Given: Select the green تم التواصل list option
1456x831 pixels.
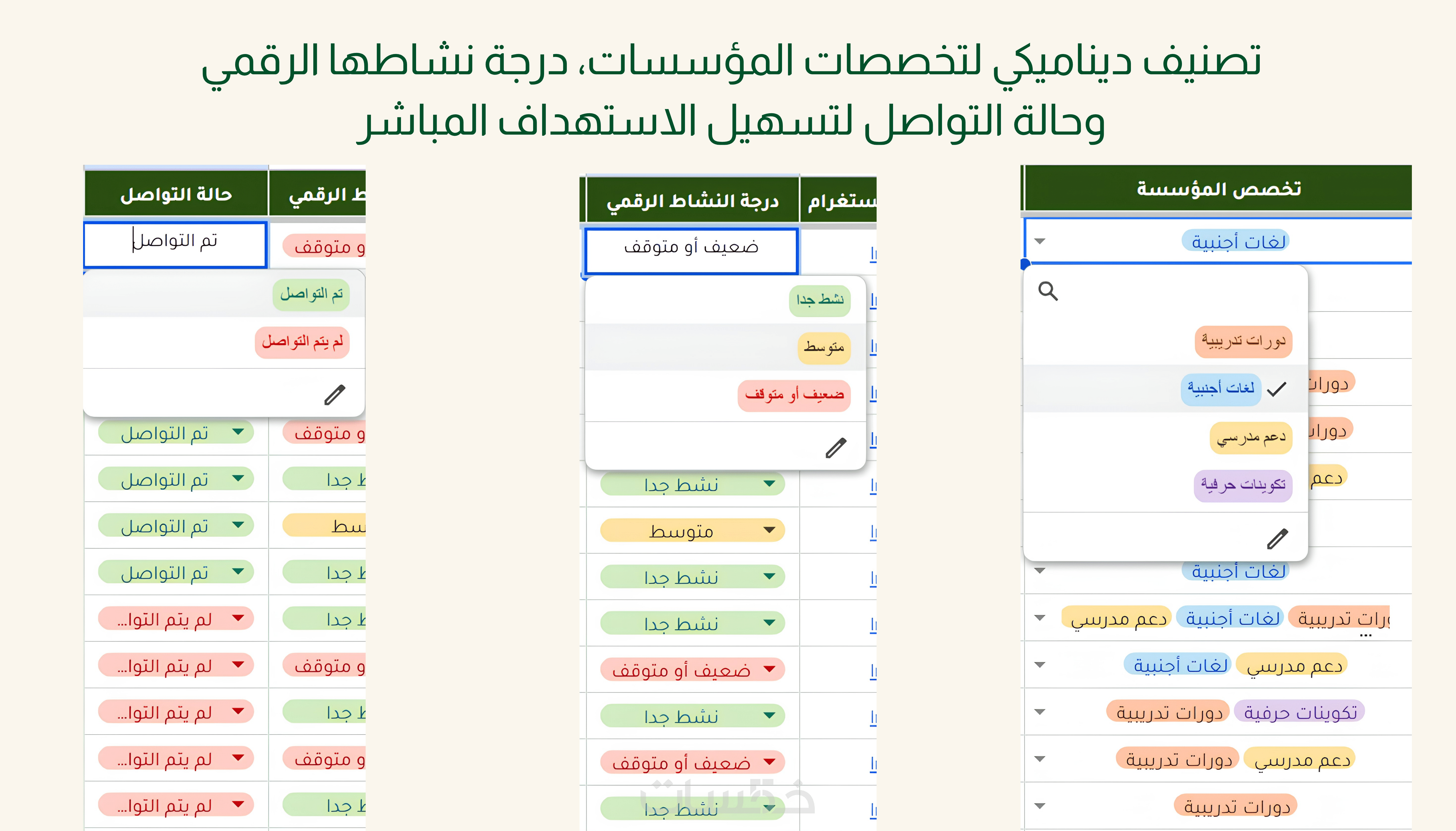Looking at the screenshot, I should coord(311,294).
